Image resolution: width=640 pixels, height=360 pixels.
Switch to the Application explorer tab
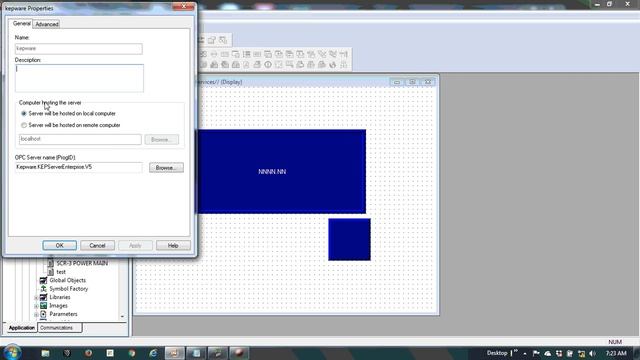tap(22, 328)
